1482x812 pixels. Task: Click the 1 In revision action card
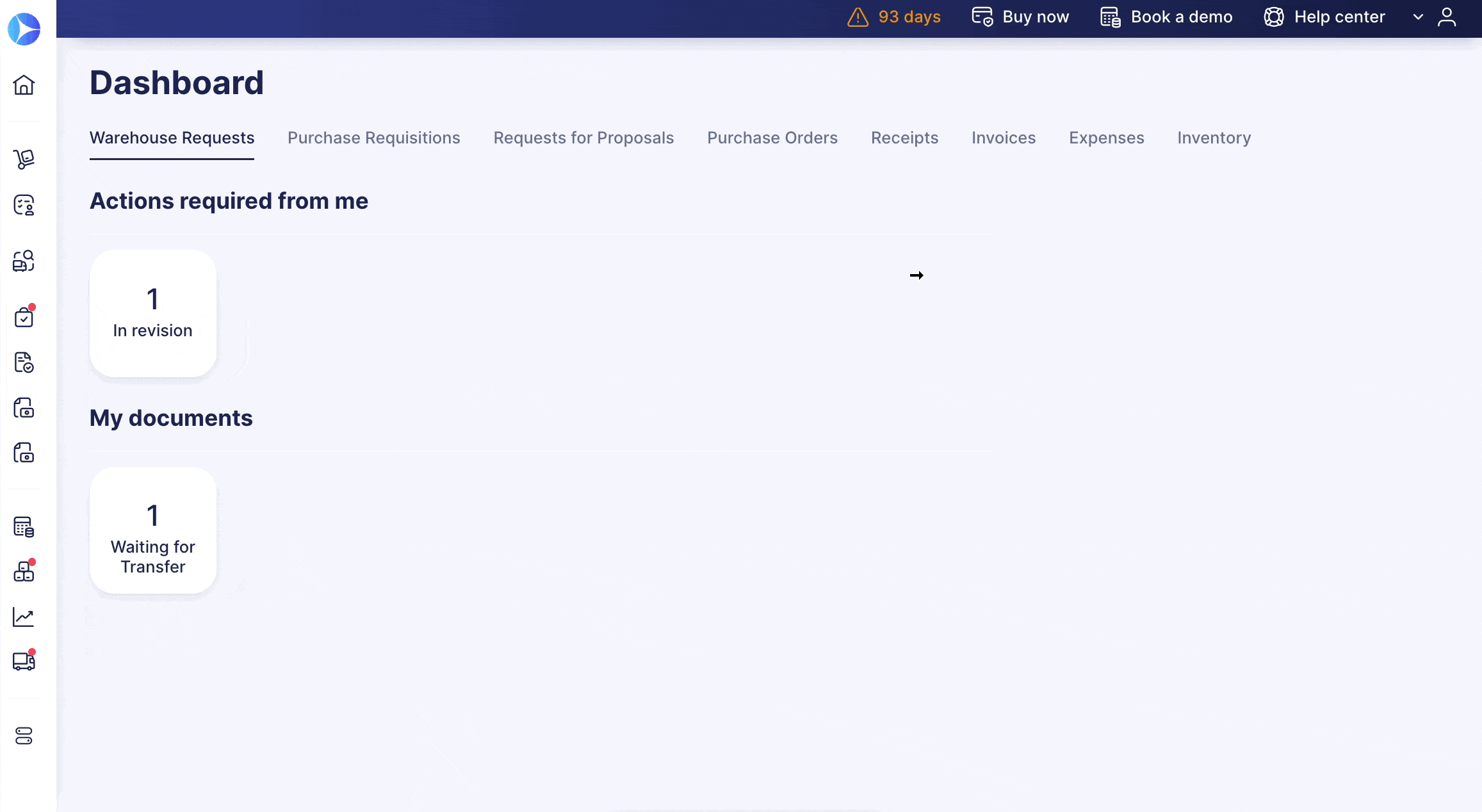(x=153, y=312)
